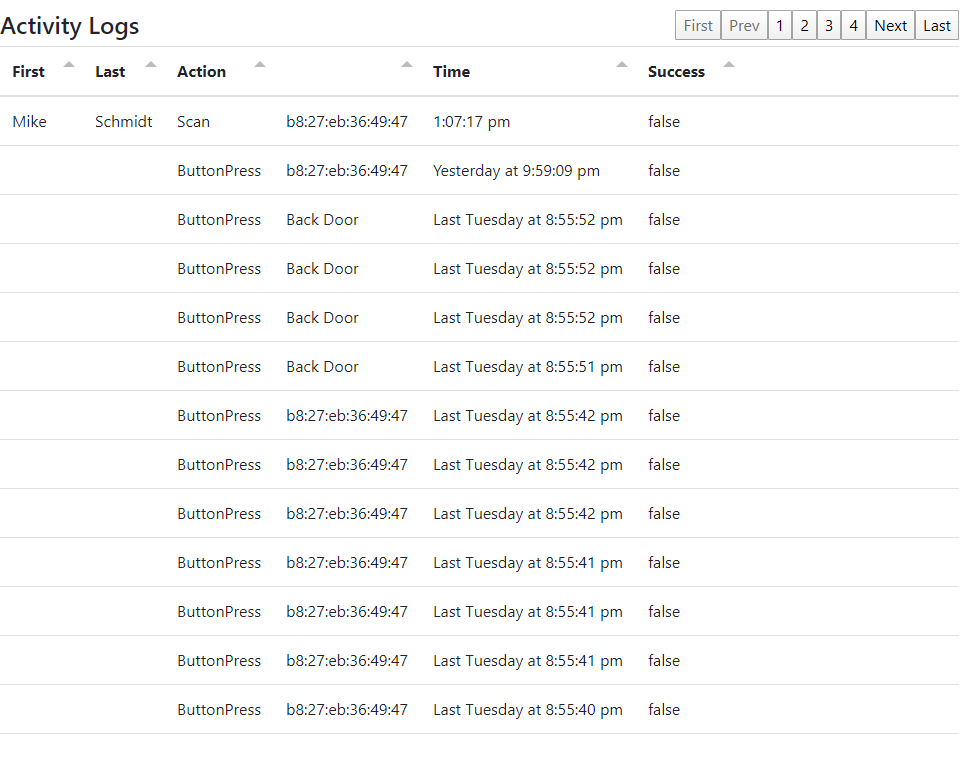The height and width of the screenshot is (774, 965).
Task: Select page 1 in the pagination bar
Action: [x=780, y=24]
